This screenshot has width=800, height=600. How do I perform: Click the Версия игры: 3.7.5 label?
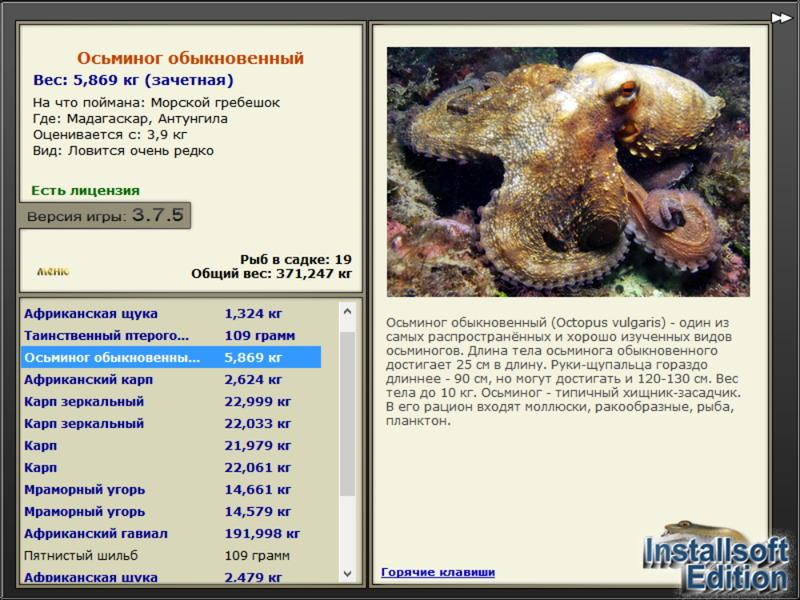coord(105,215)
